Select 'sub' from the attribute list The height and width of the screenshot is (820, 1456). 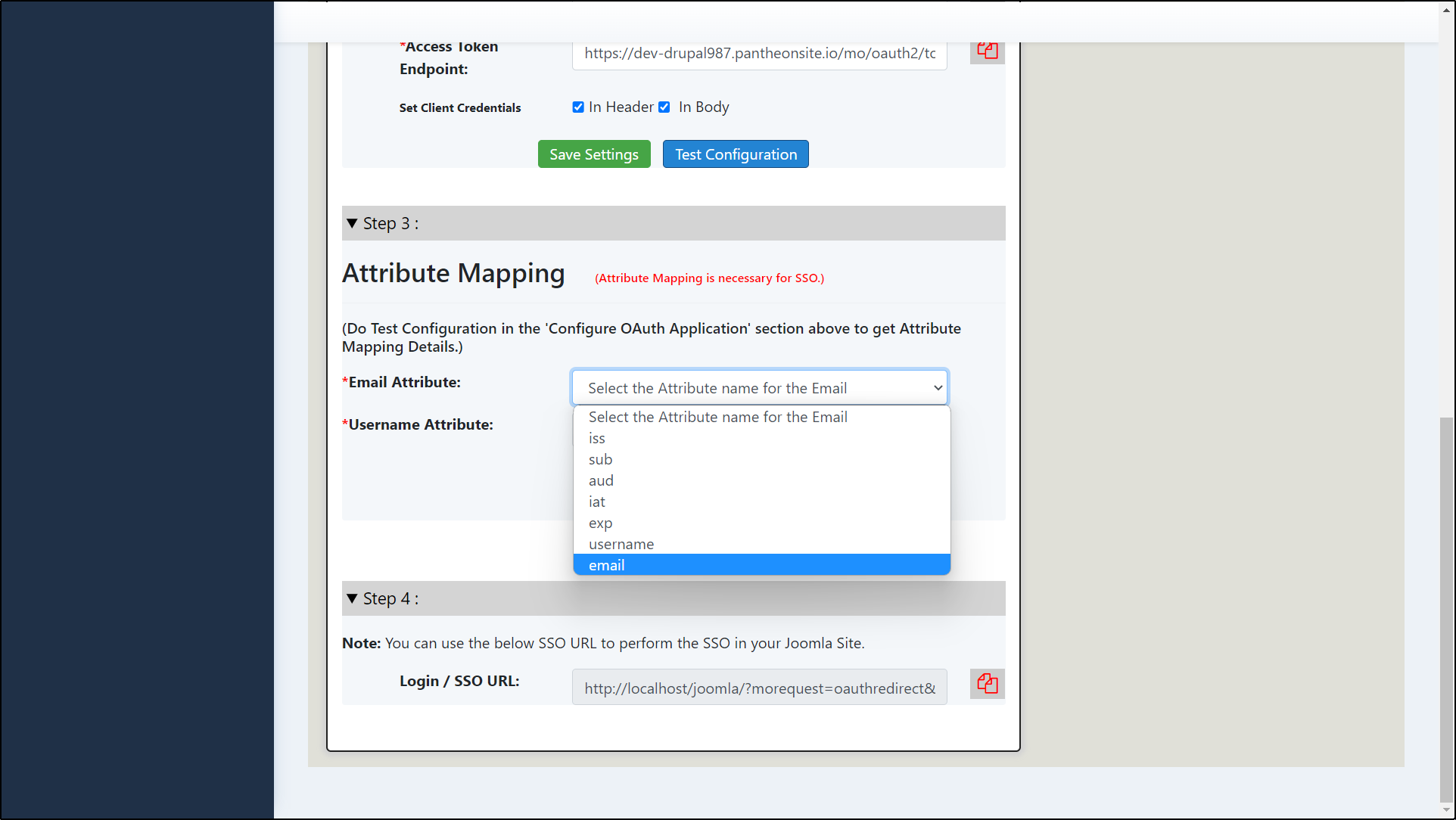coord(761,459)
